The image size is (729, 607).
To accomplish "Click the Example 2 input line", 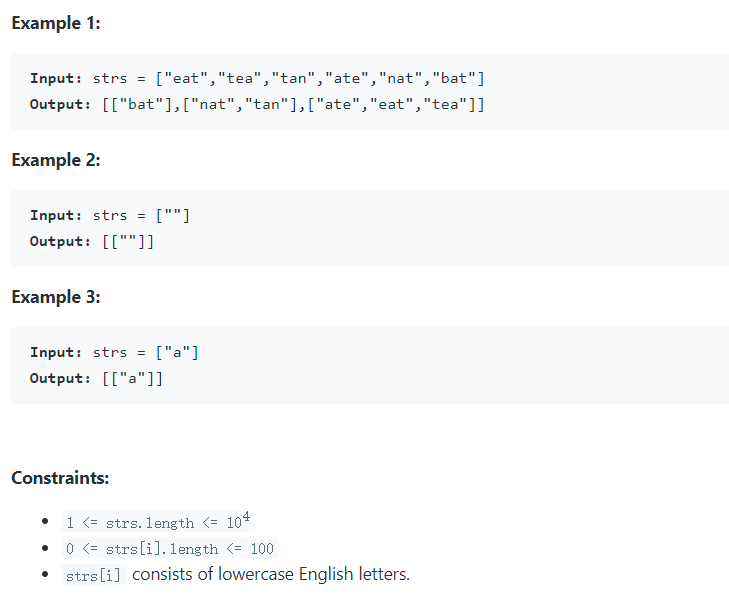I will click(110, 216).
